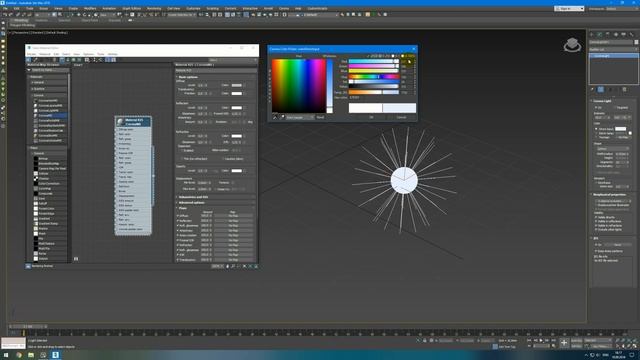Open the Modes menu in material editor
This screenshot has width=640, height=360.
point(31,54)
